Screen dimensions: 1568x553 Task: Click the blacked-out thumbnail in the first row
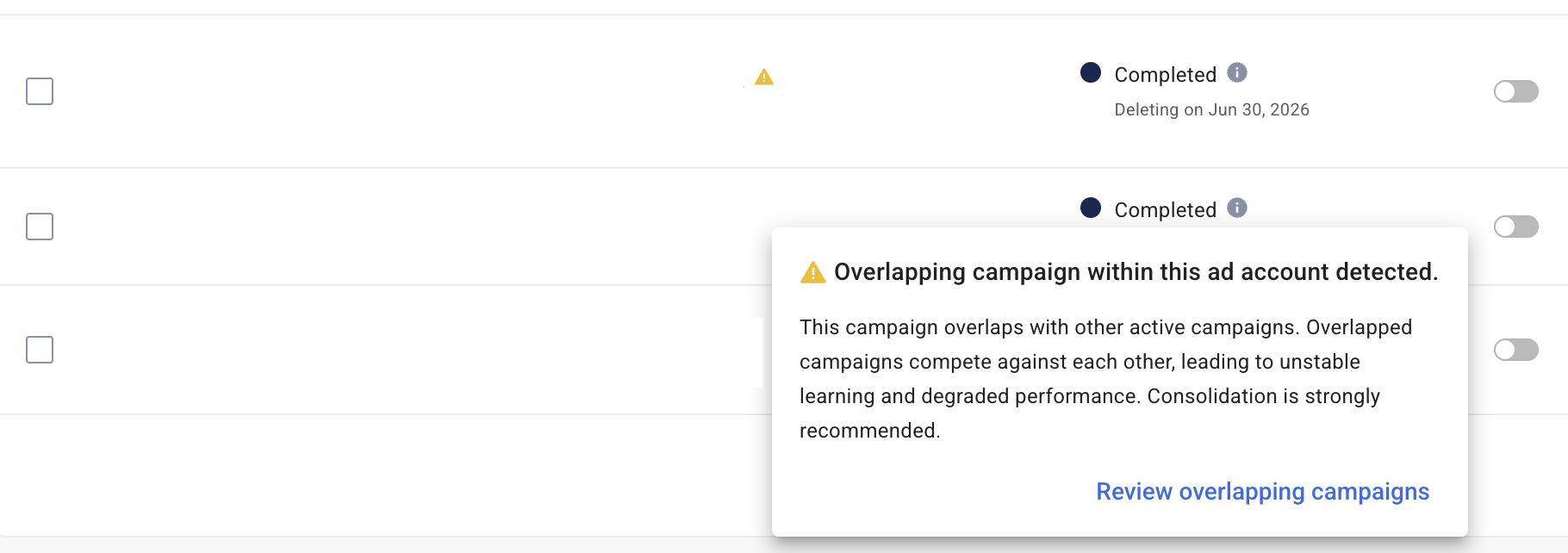click(x=944, y=92)
